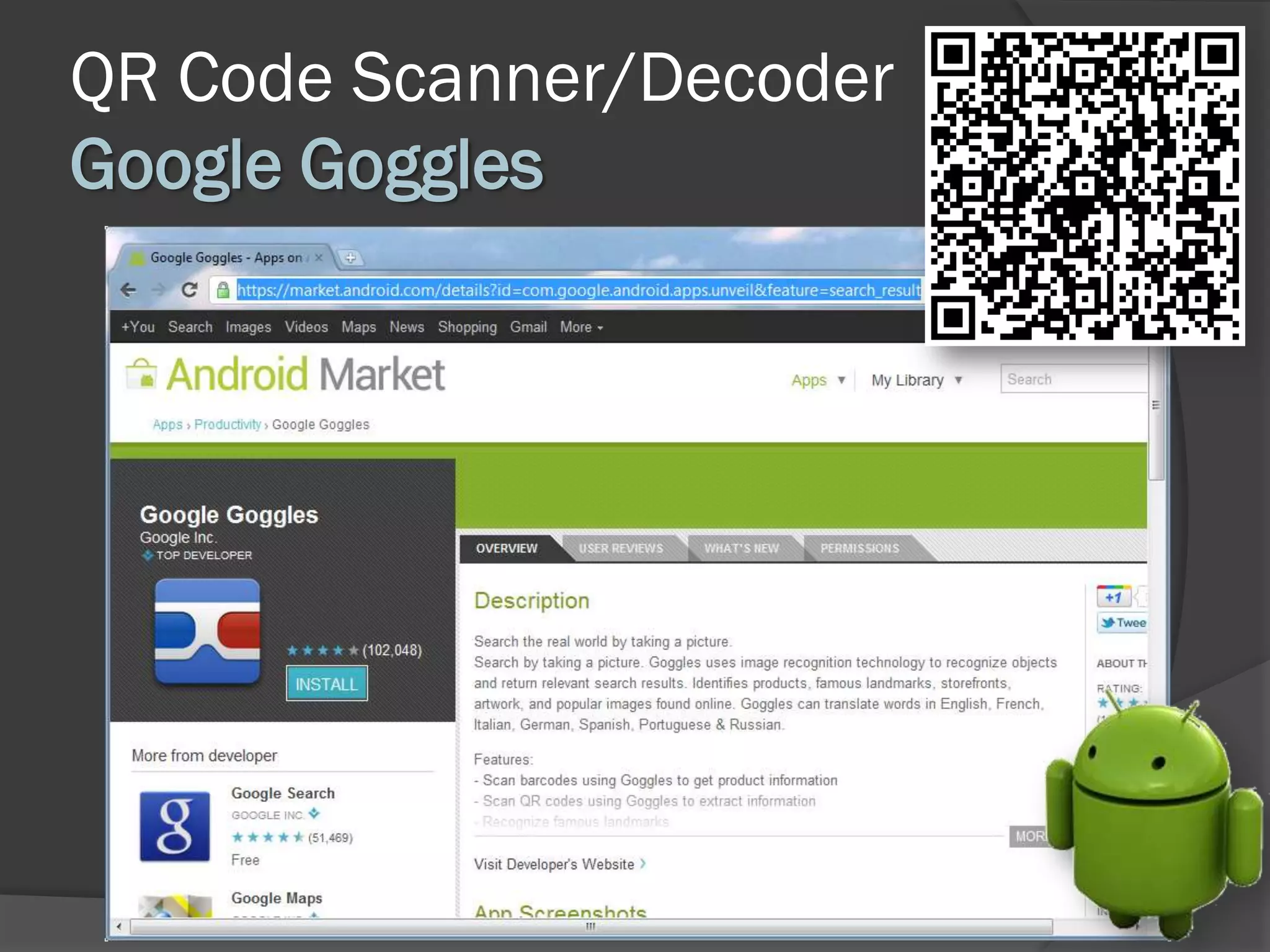Screen dimensions: 1270x952
Task: Click the browser forward arrow
Action: click(x=159, y=289)
